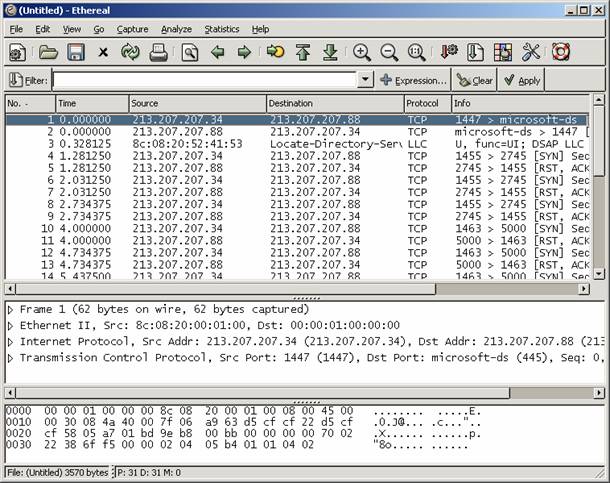The height and width of the screenshot is (483, 610).
Task: Click the Zoom out magnifier icon
Action: 389,52
